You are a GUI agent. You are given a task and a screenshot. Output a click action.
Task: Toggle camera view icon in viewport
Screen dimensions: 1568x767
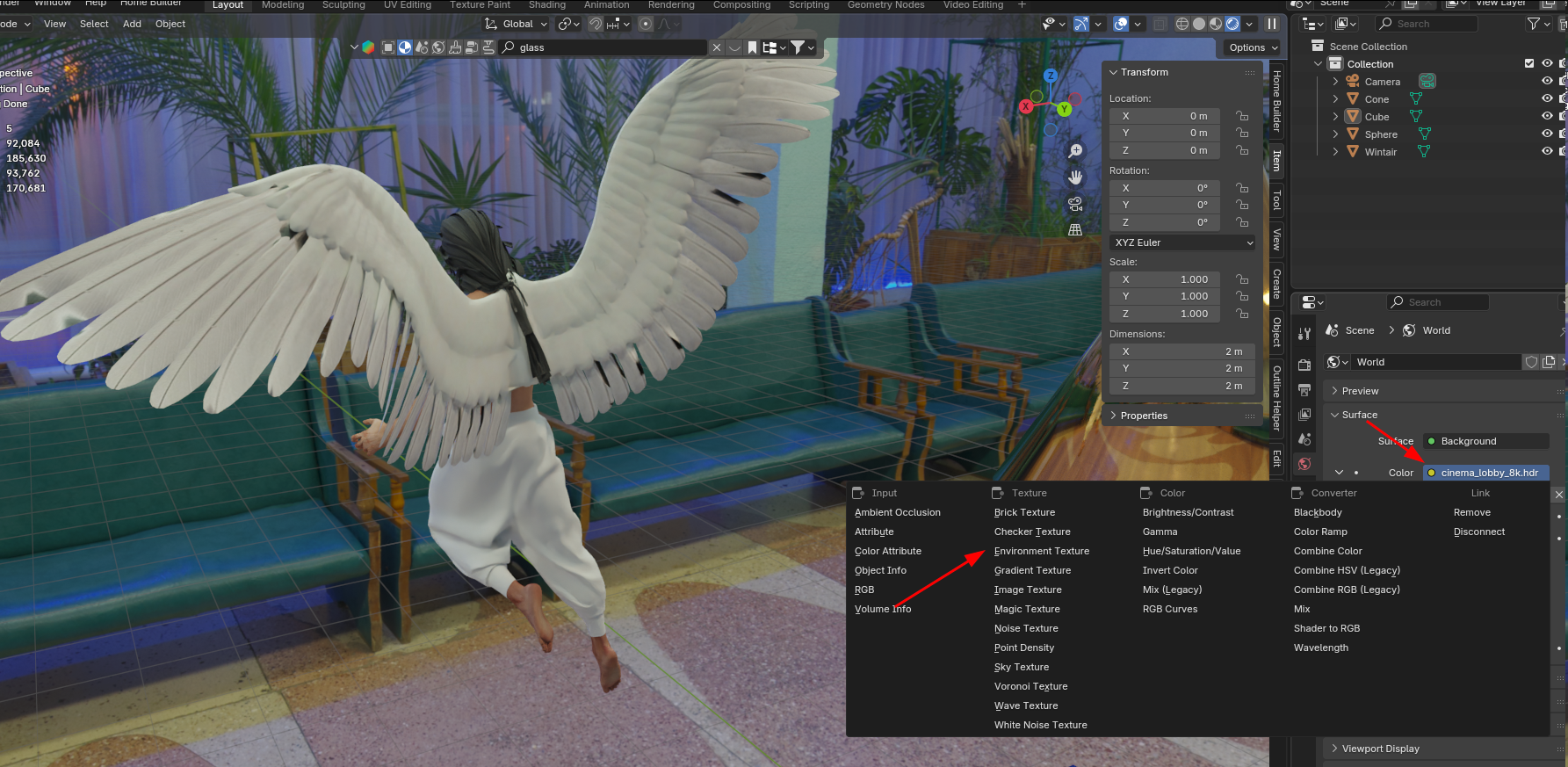click(1075, 204)
